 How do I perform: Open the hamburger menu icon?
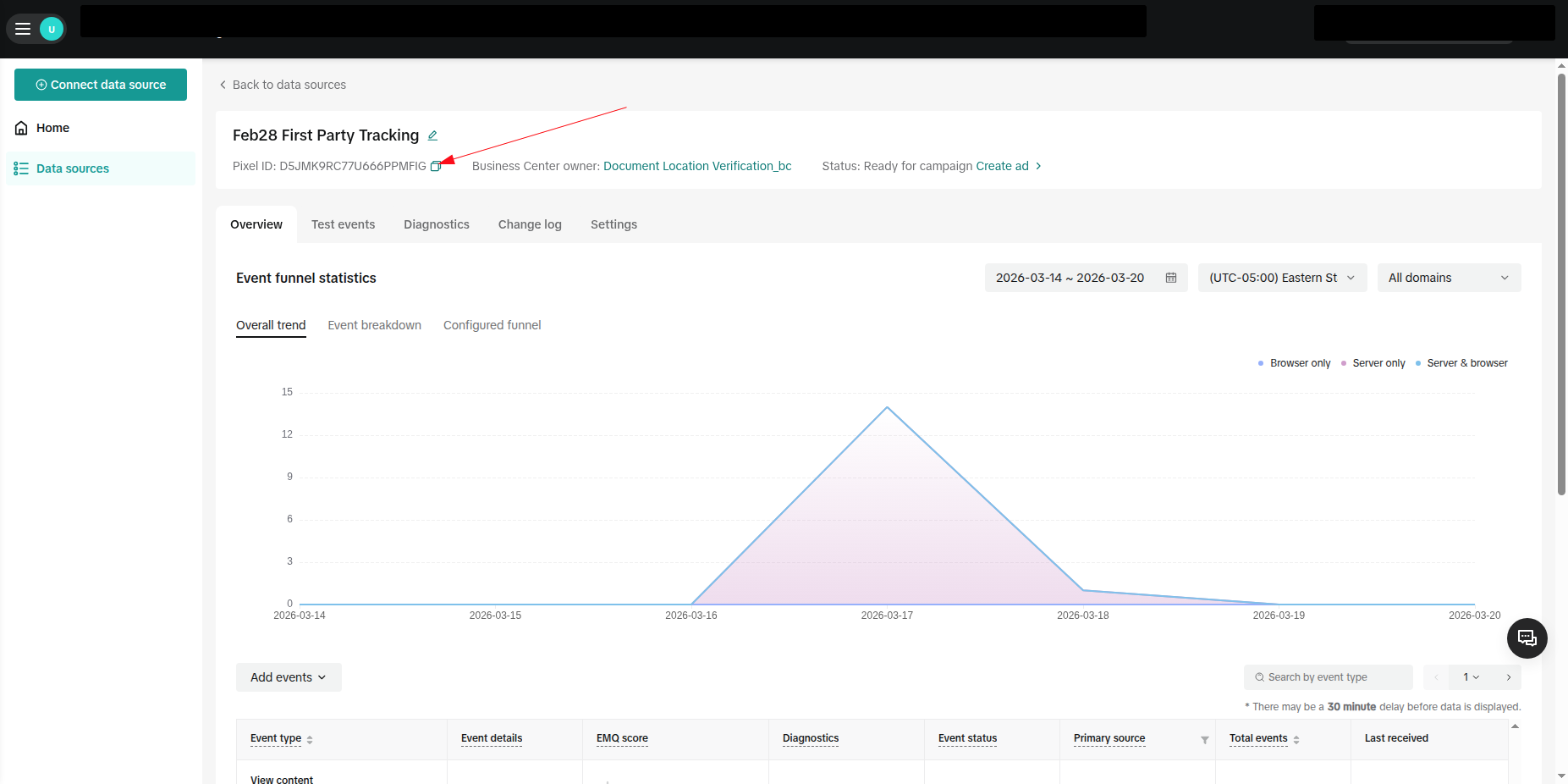(23, 29)
